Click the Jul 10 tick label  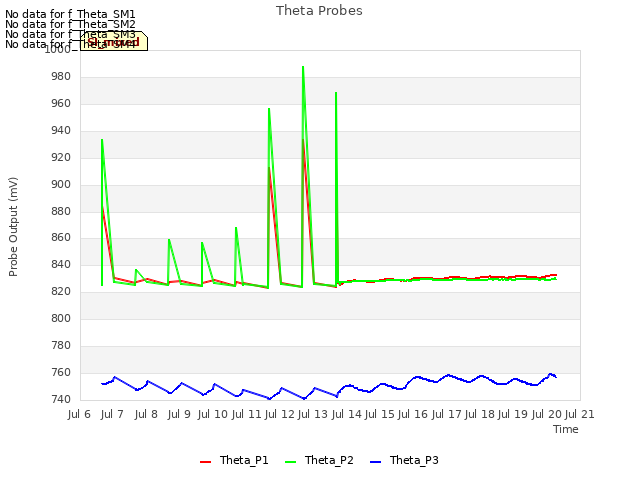point(212,414)
